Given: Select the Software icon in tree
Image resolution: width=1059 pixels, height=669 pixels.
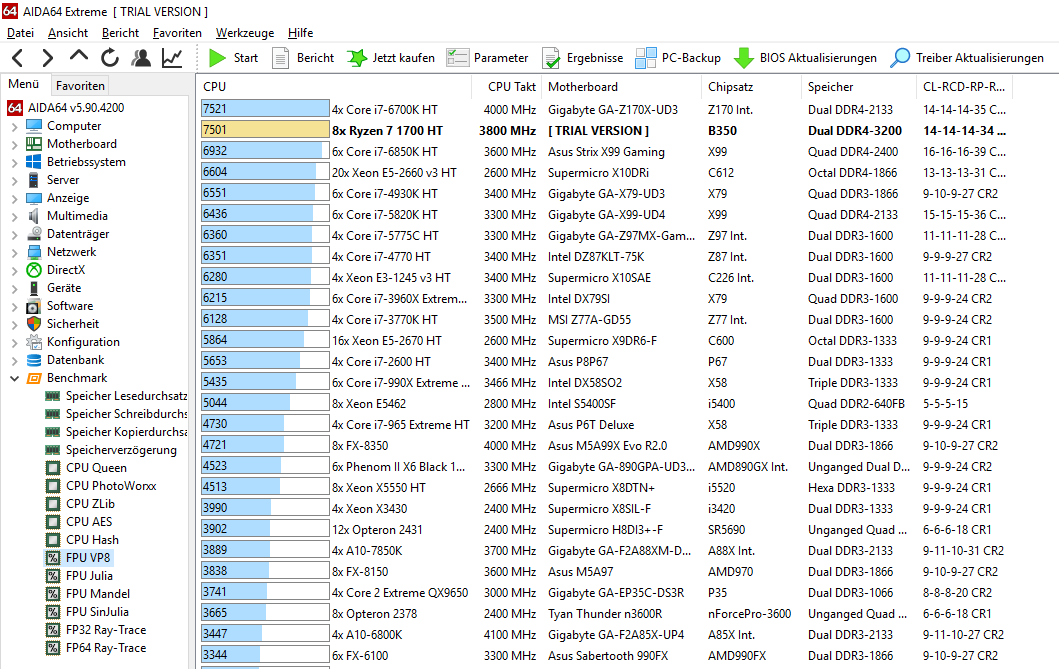Looking at the screenshot, I should coord(34,306).
